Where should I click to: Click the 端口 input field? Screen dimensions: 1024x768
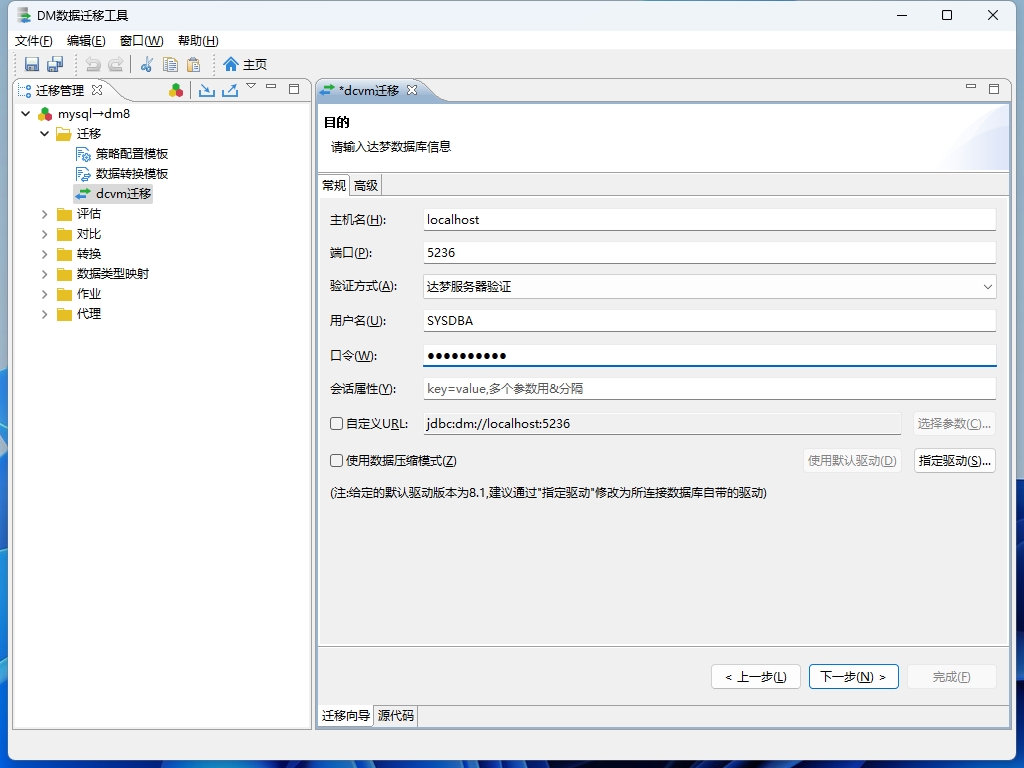[x=709, y=253]
